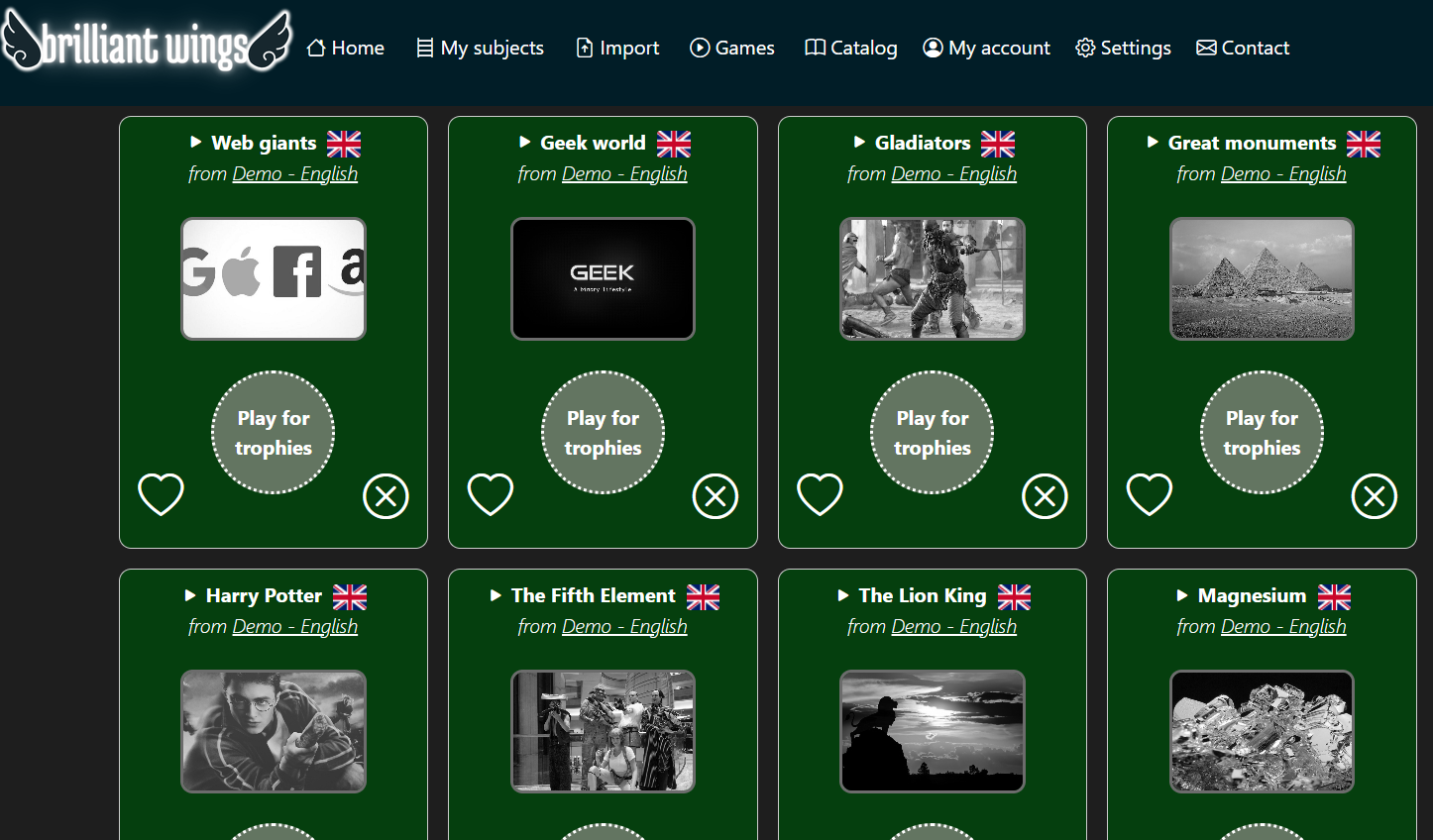The width and height of the screenshot is (1433, 840).
Task: Click the UK flag next to Magnesium
Action: (x=1334, y=597)
